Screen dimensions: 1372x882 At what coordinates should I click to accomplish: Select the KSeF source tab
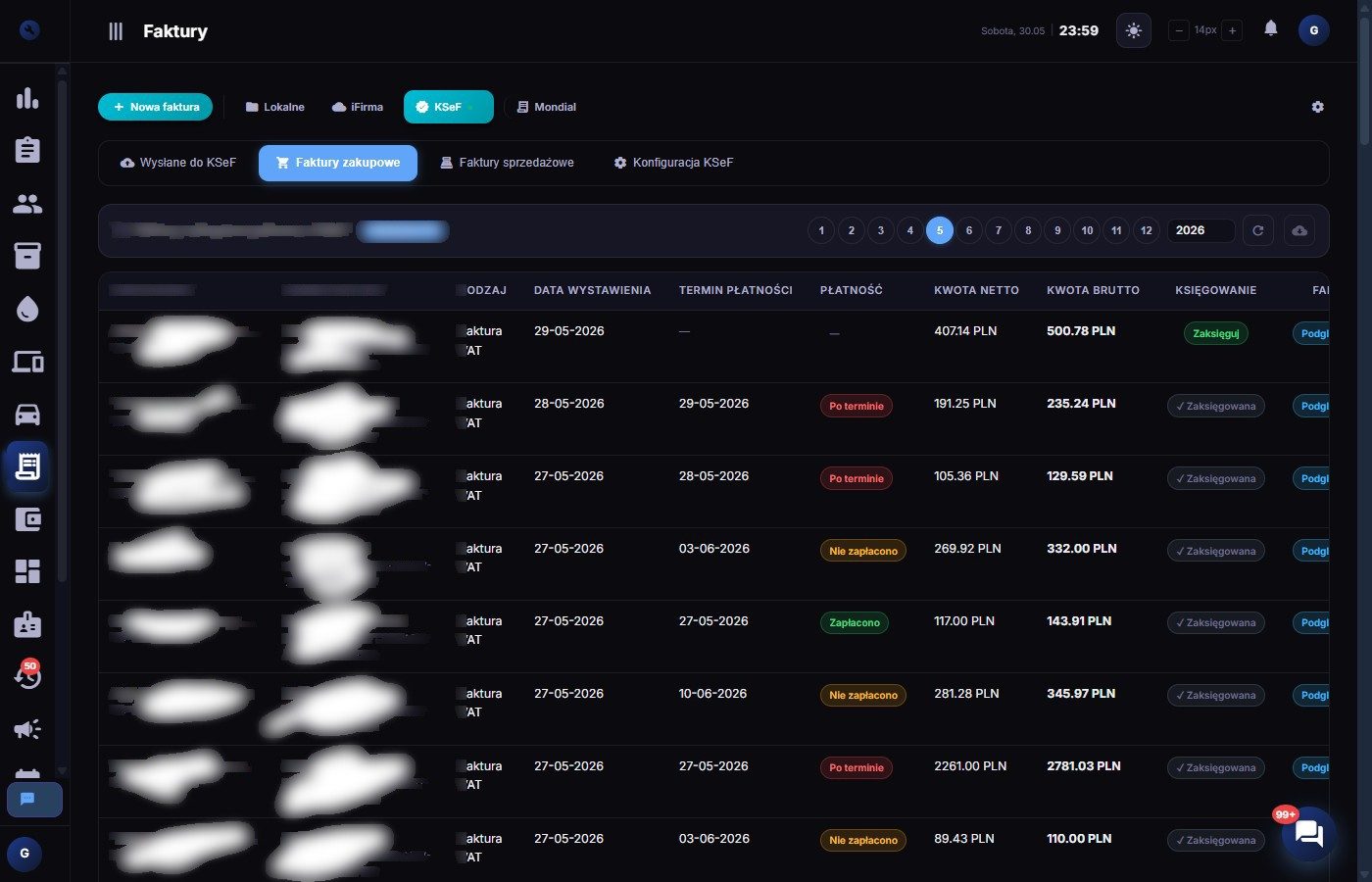pyautogui.click(x=448, y=107)
